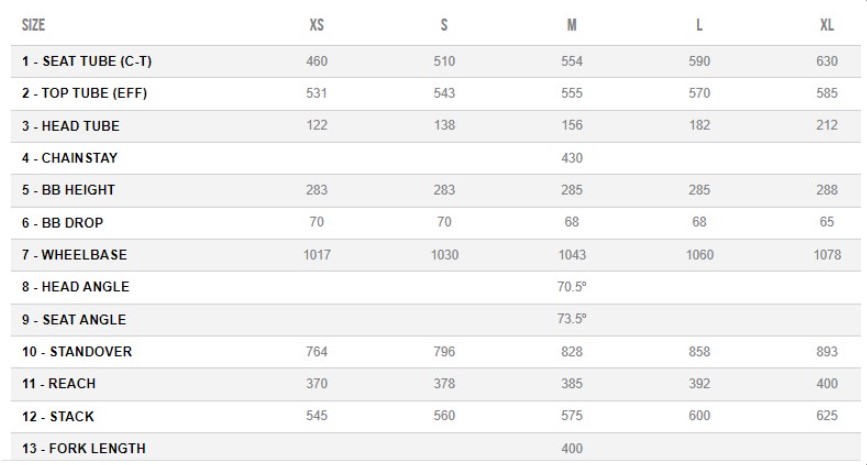Select the S size column header
Screen dimensions: 867x465
pos(444,25)
